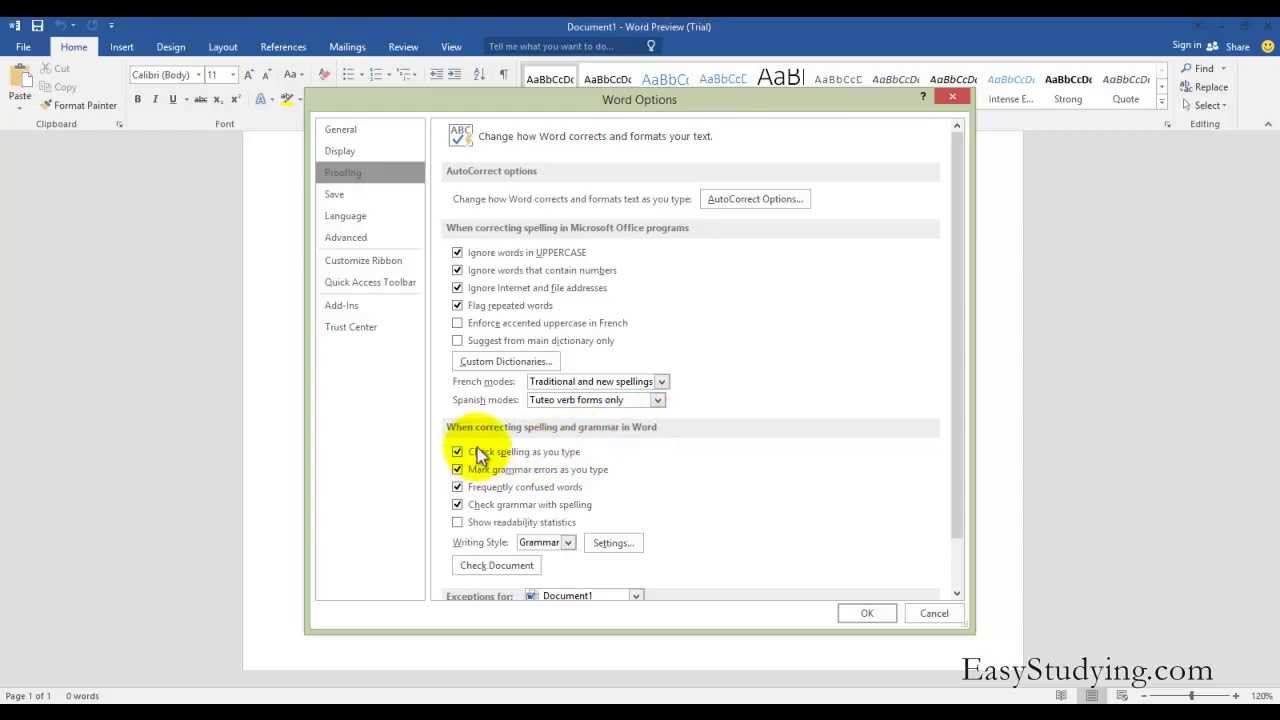Screen dimensions: 1280x720
Task: Enable Show readability statistics
Action: tap(457, 522)
